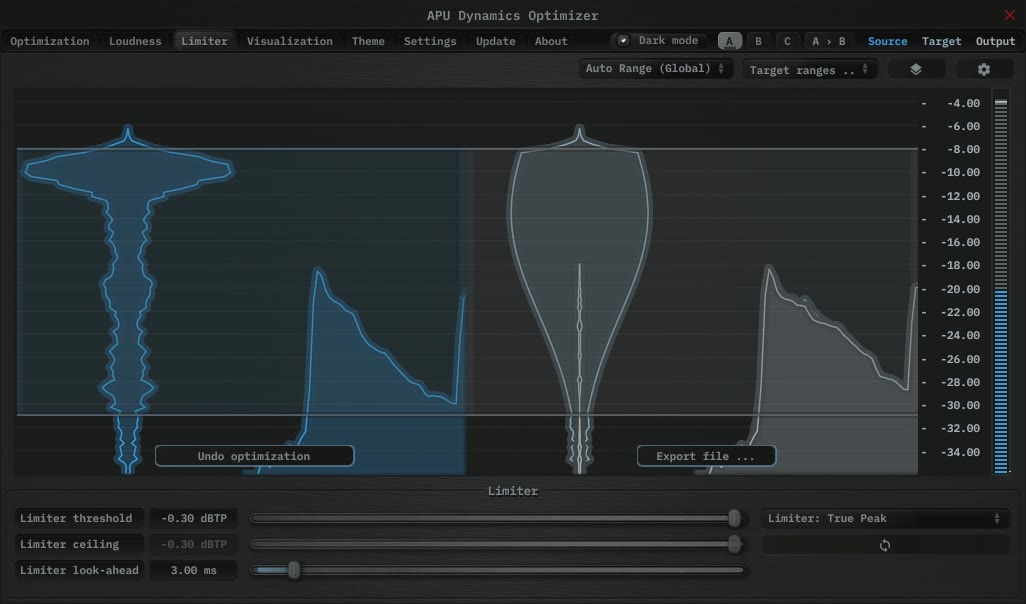The height and width of the screenshot is (604, 1026).
Task: Click the Limiter threshold slider handle
Action: point(734,518)
